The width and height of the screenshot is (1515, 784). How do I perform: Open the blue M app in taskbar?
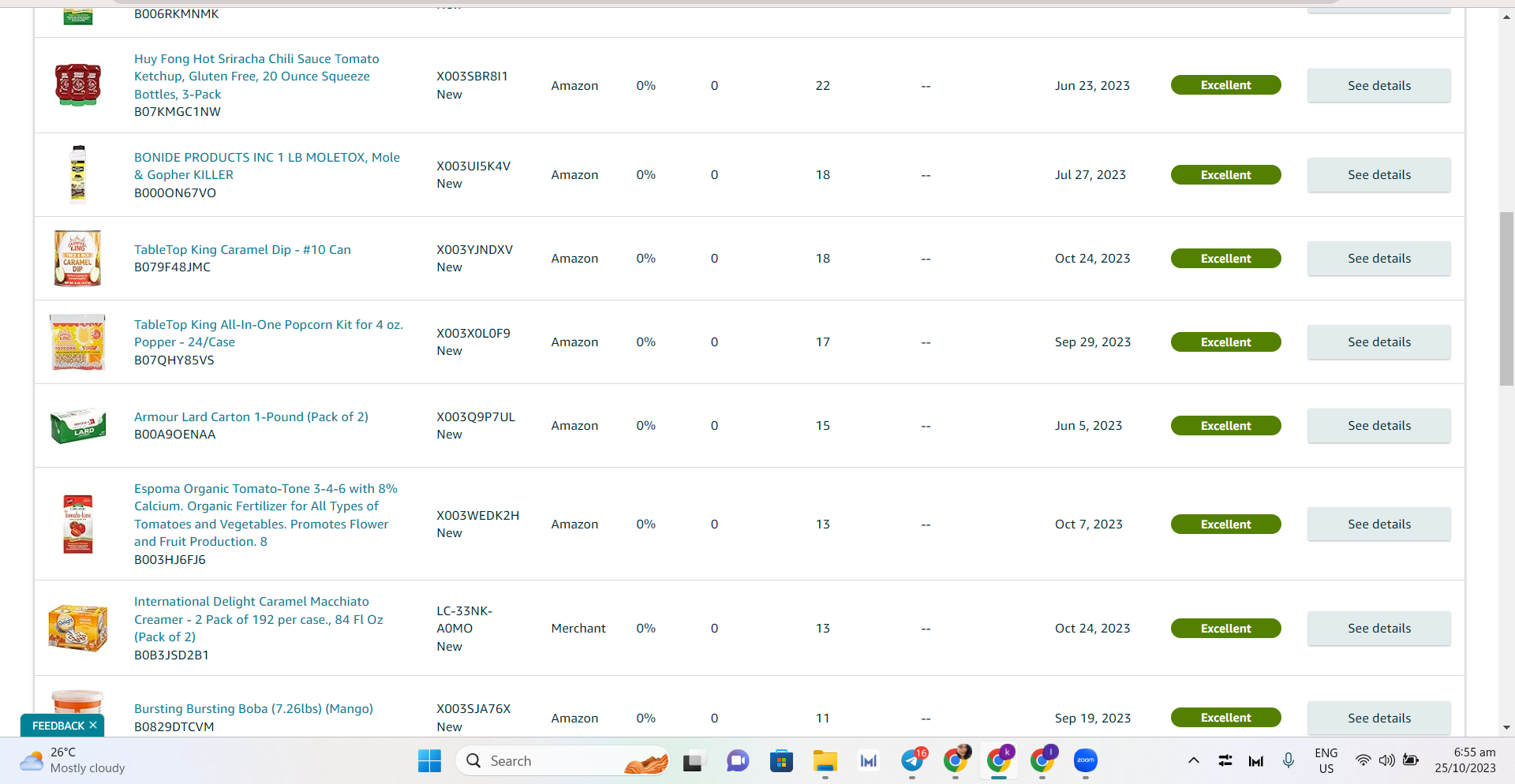[869, 761]
